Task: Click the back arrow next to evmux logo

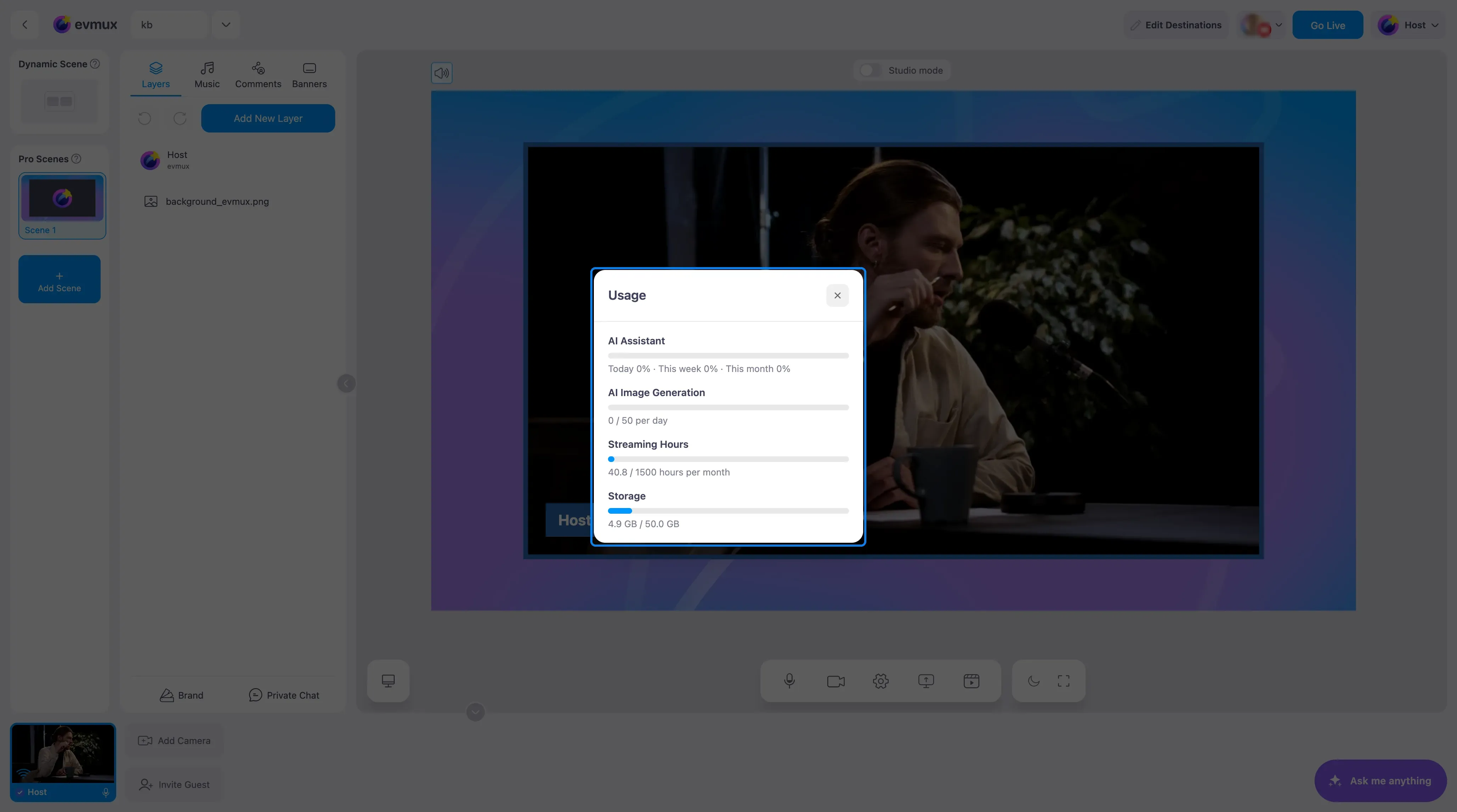Action: [x=24, y=25]
